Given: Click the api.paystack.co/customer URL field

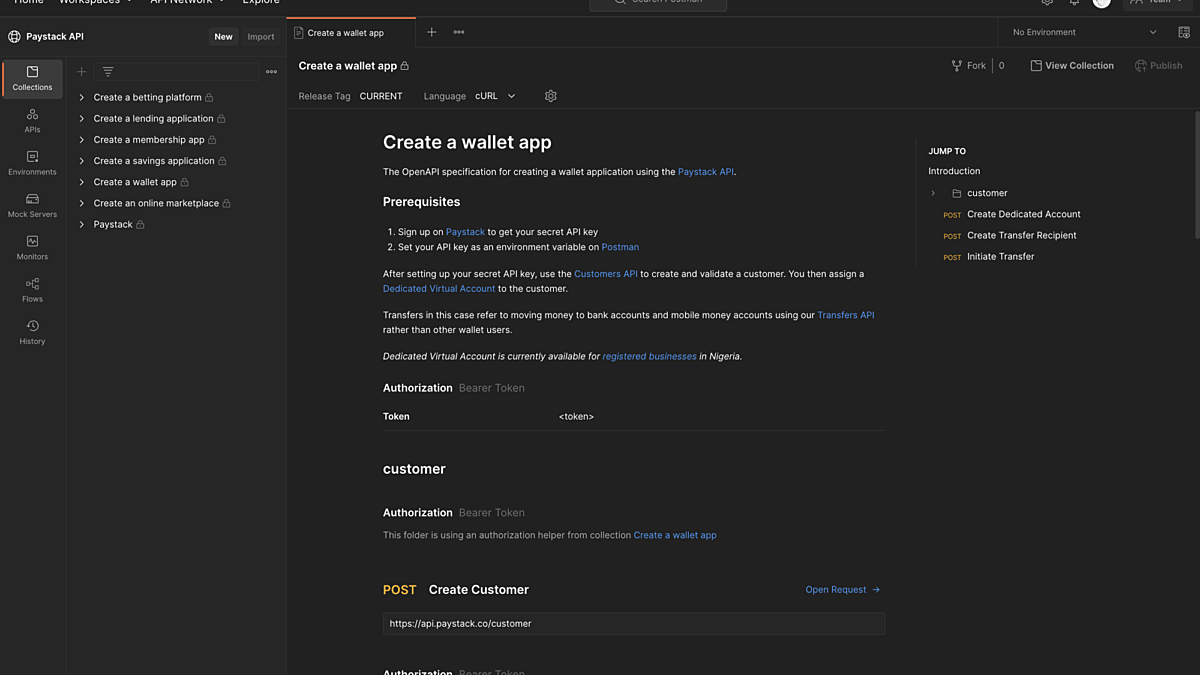Looking at the screenshot, I should 634,624.
